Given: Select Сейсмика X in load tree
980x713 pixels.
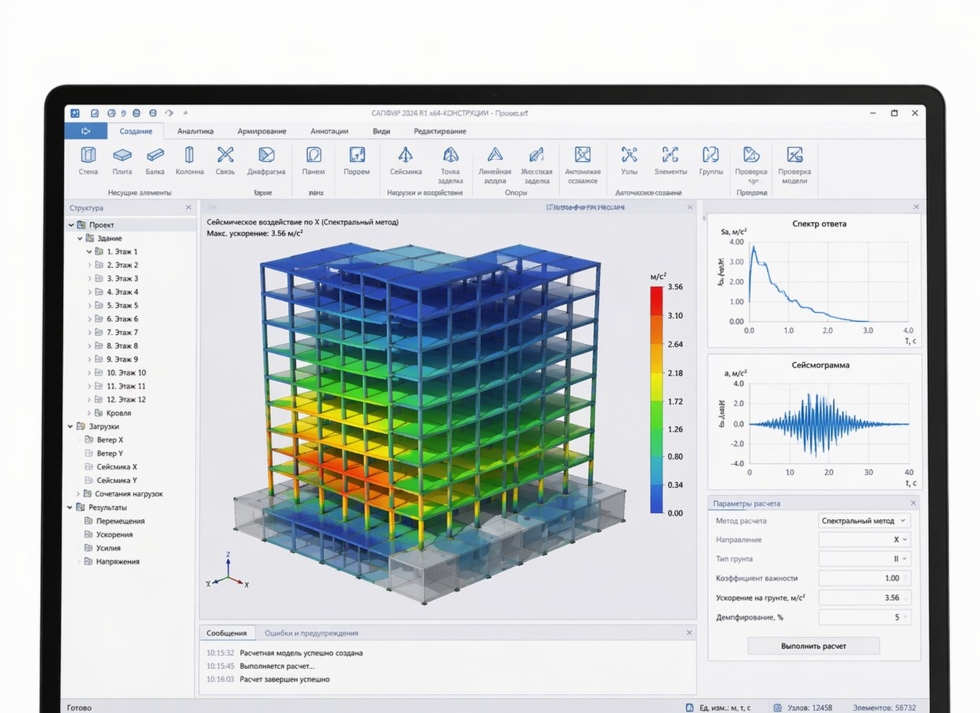Looking at the screenshot, I should tap(116, 467).
